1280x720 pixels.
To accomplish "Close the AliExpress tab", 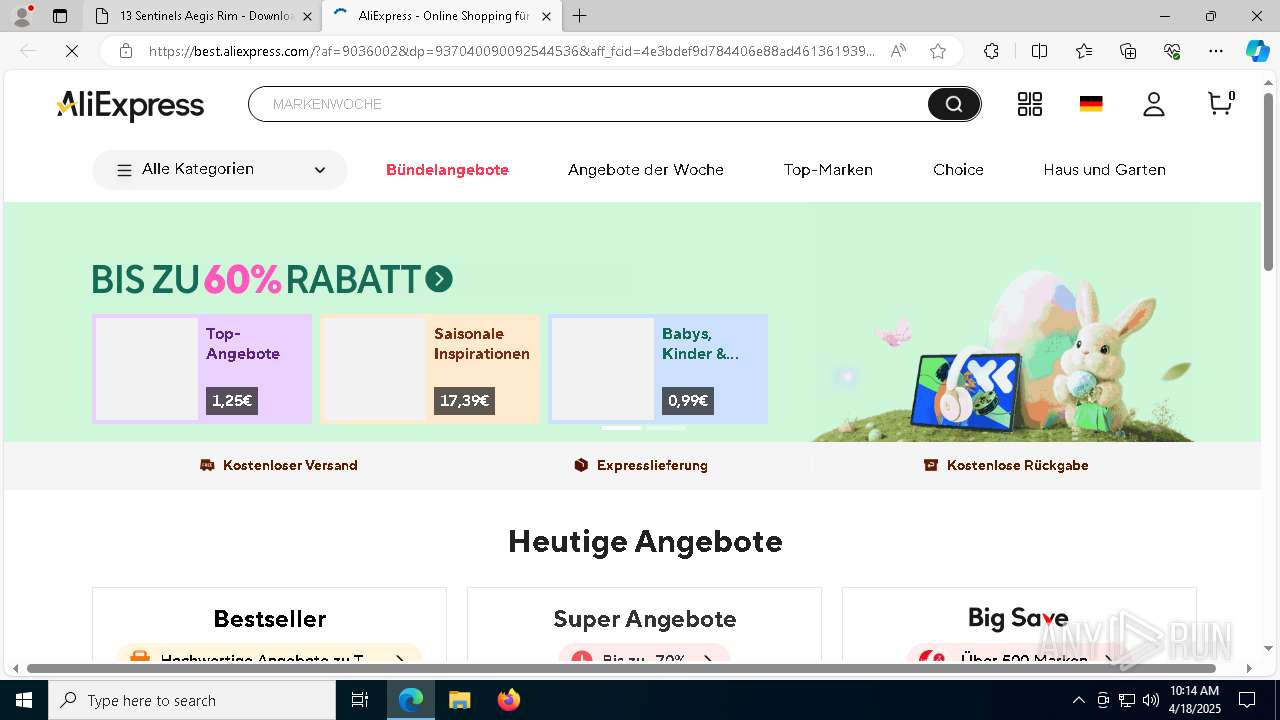I will click(x=546, y=16).
